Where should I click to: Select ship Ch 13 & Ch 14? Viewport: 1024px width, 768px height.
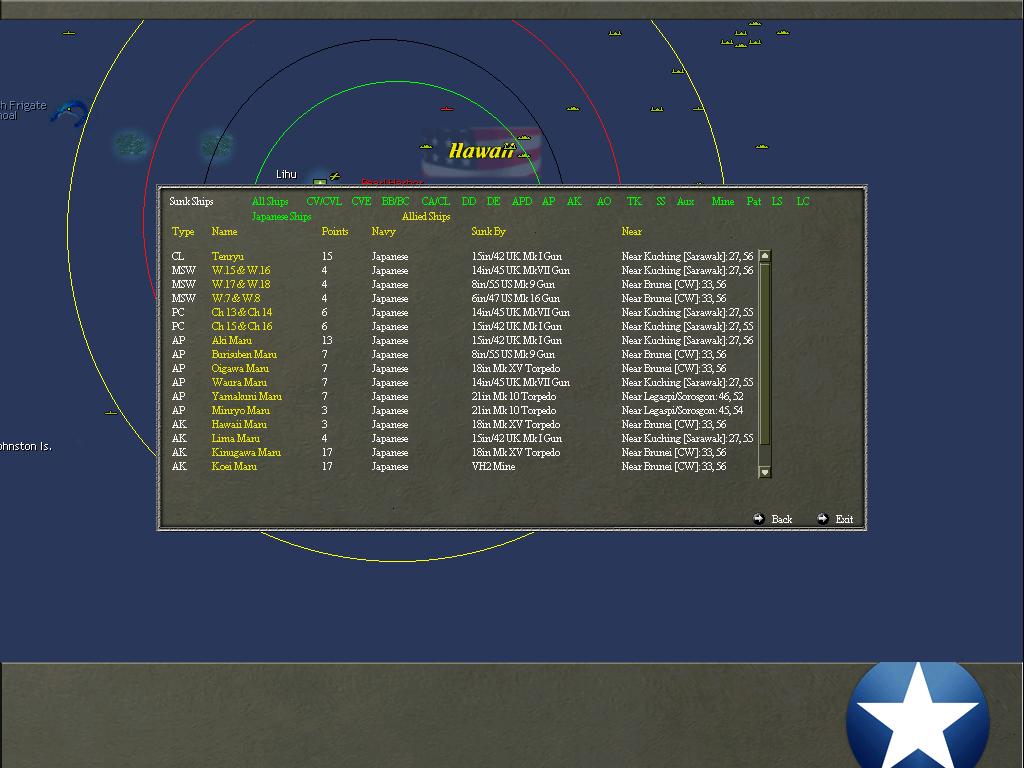242,312
